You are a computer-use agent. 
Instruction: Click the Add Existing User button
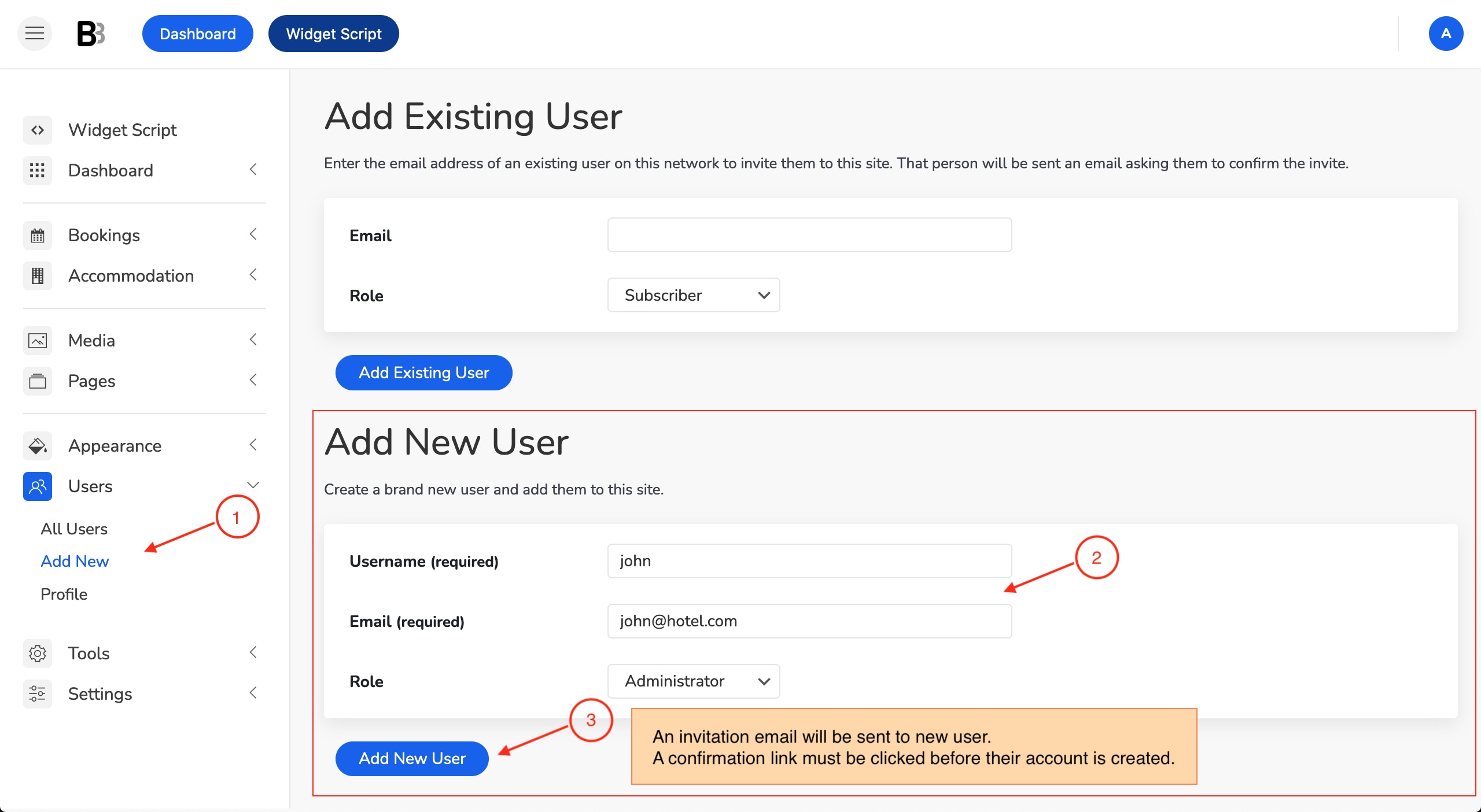tap(423, 372)
